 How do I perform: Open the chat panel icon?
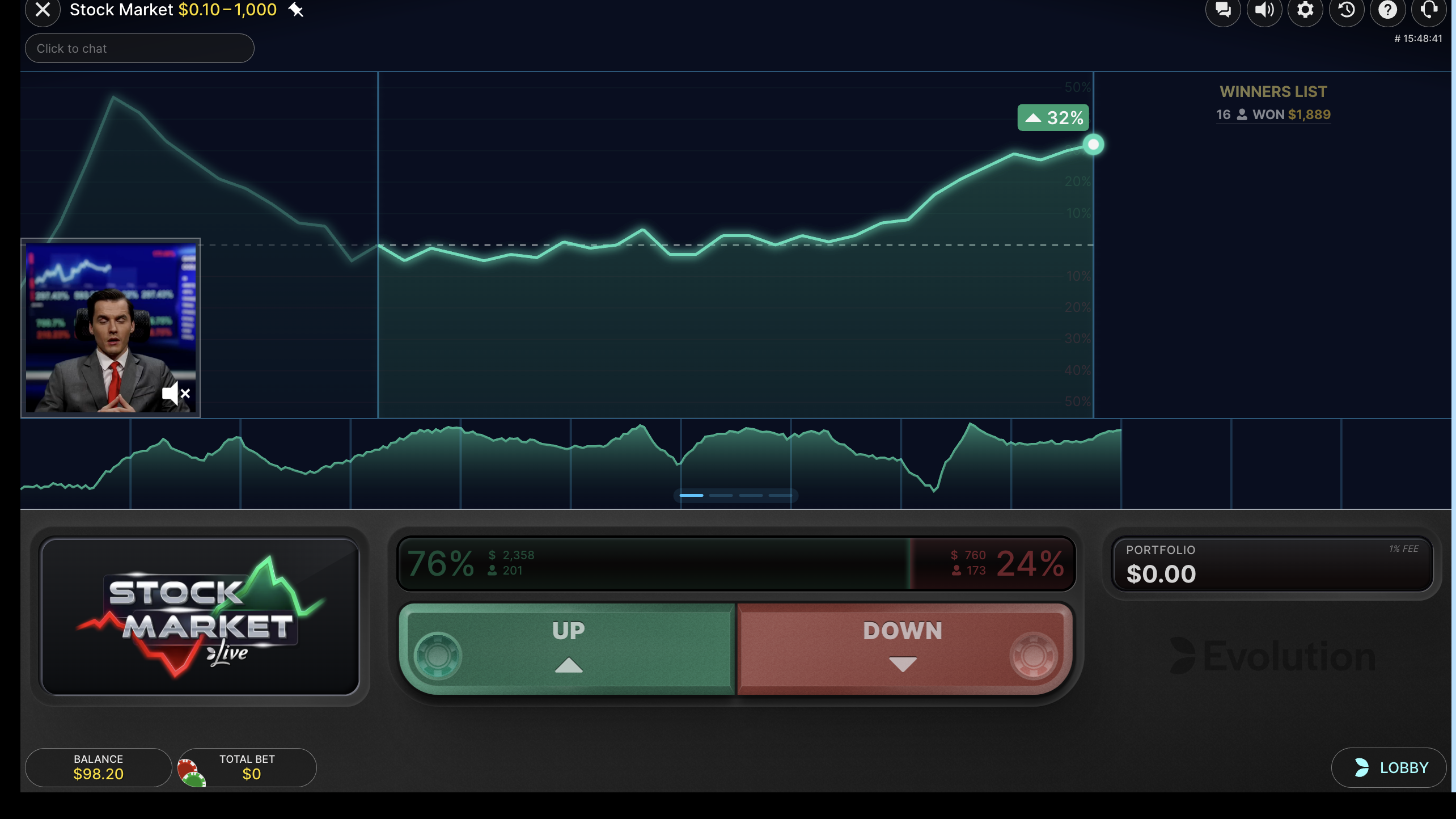coord(1223,10)
